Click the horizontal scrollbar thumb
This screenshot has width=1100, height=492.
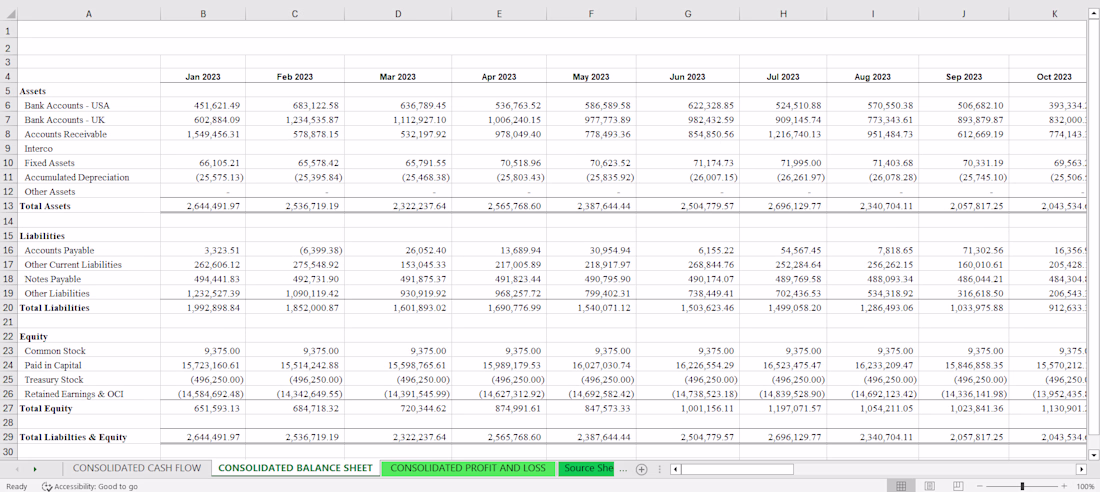point(737,469)
